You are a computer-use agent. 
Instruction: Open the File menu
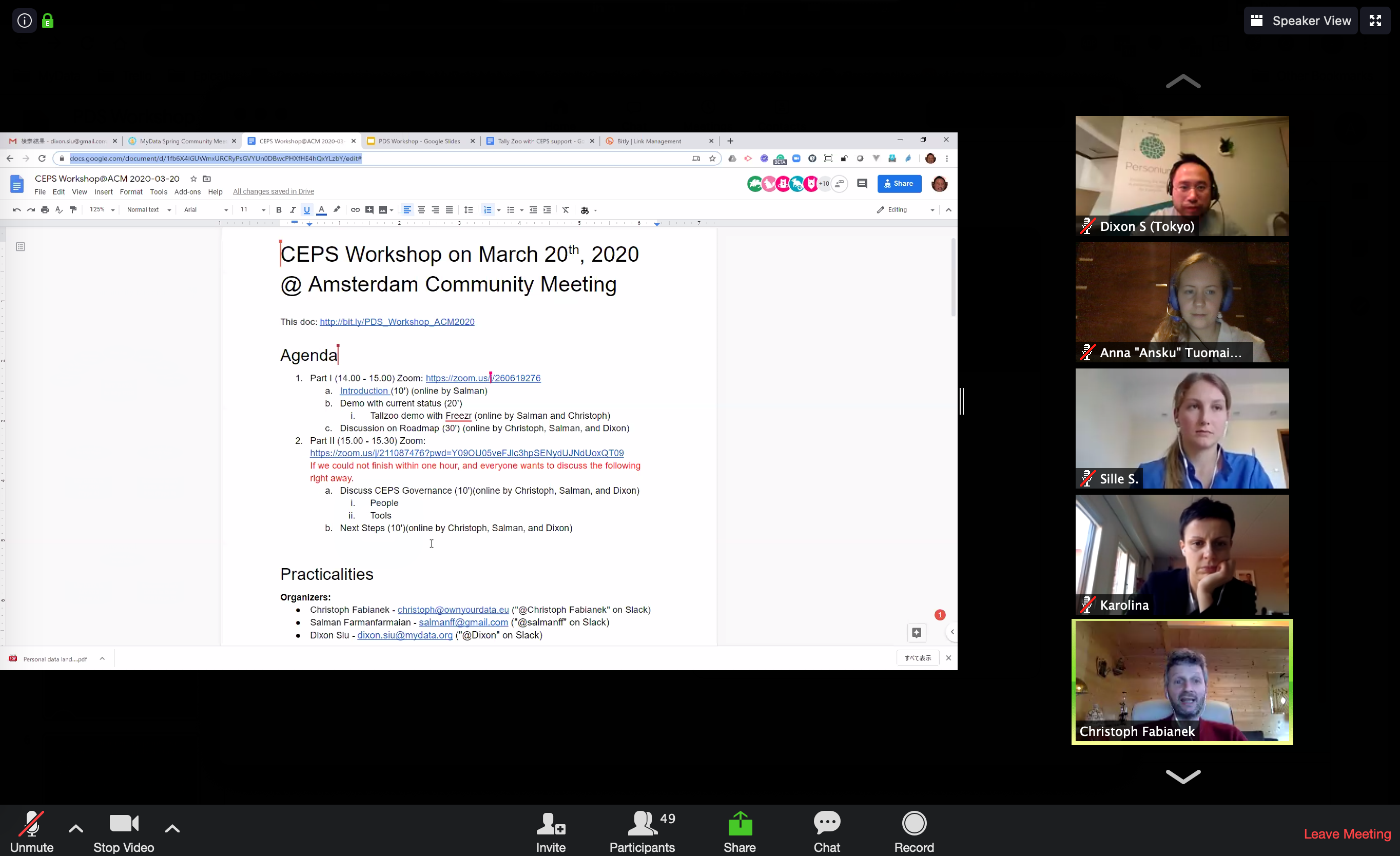click(x=40, y=191)
